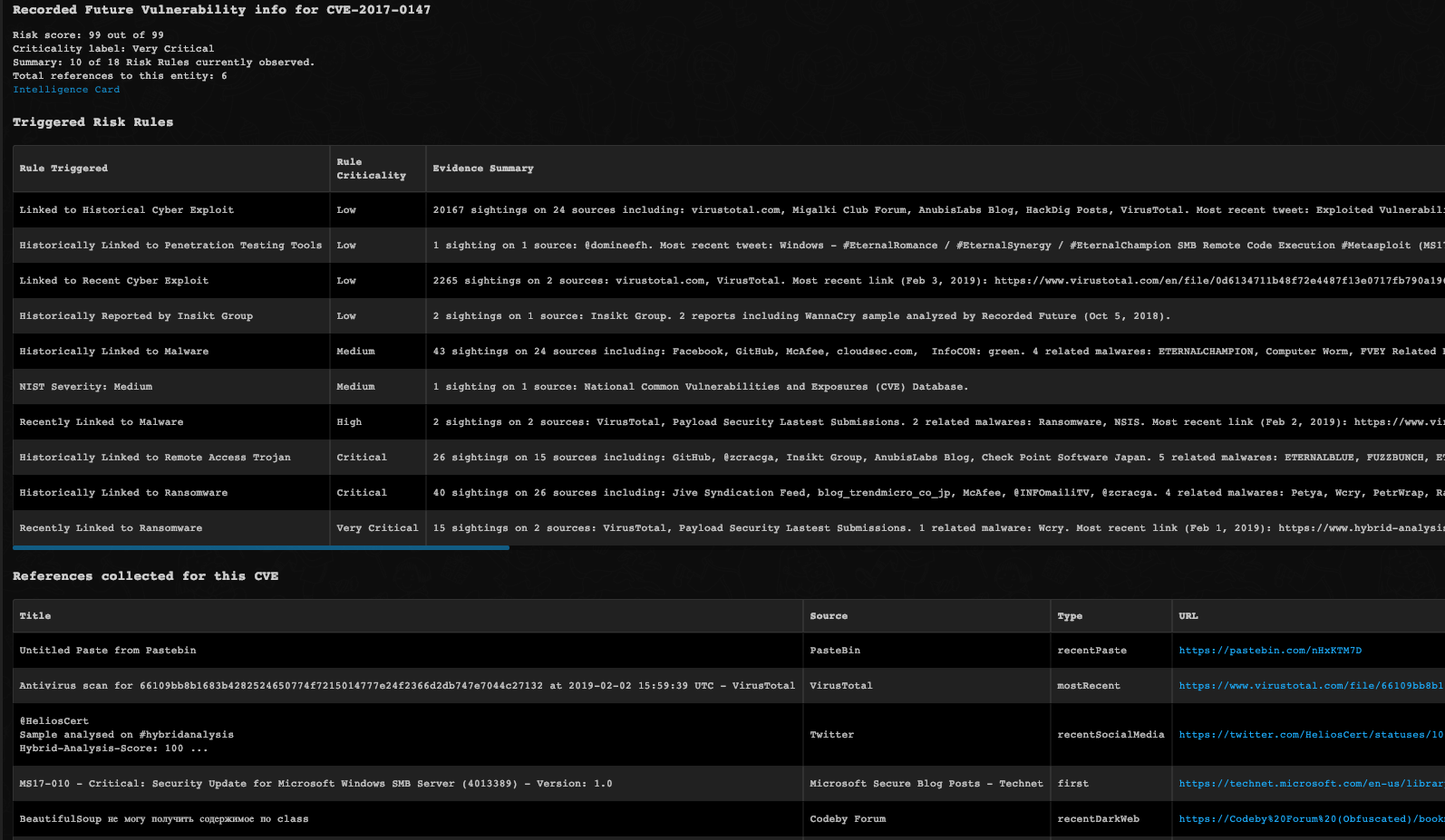Click the Type column header

click(1070, 616)
